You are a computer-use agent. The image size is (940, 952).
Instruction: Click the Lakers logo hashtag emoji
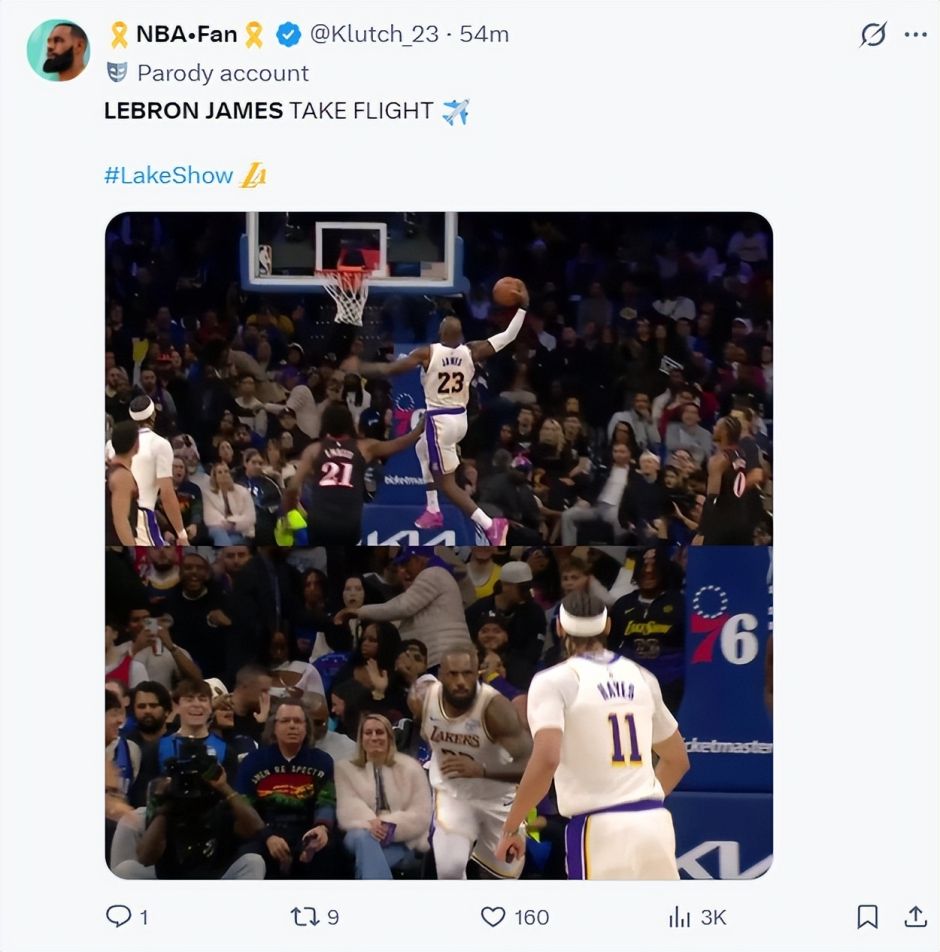click(x=254, y=176)
